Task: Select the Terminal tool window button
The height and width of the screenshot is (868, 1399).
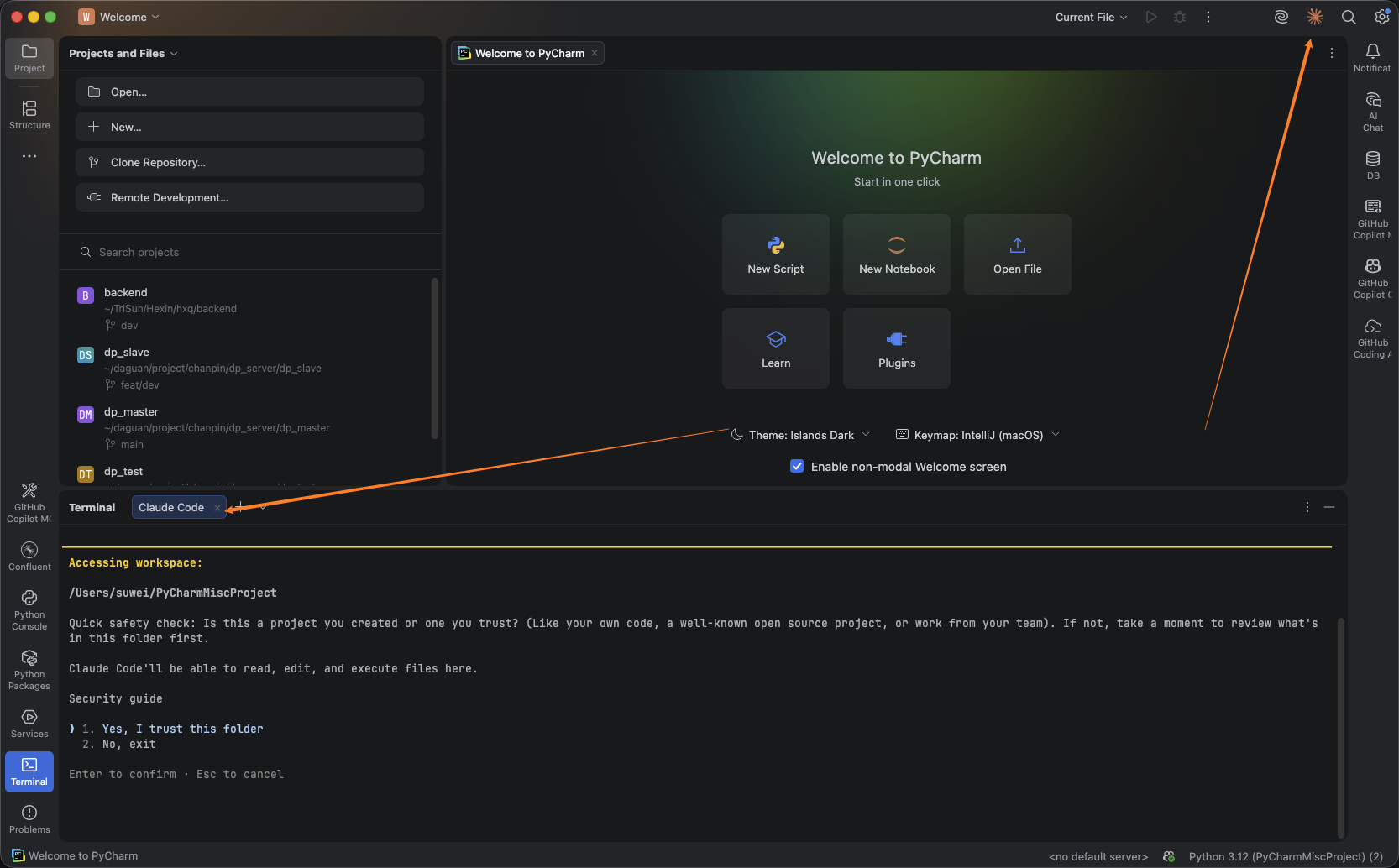Action: click(29, 771)
